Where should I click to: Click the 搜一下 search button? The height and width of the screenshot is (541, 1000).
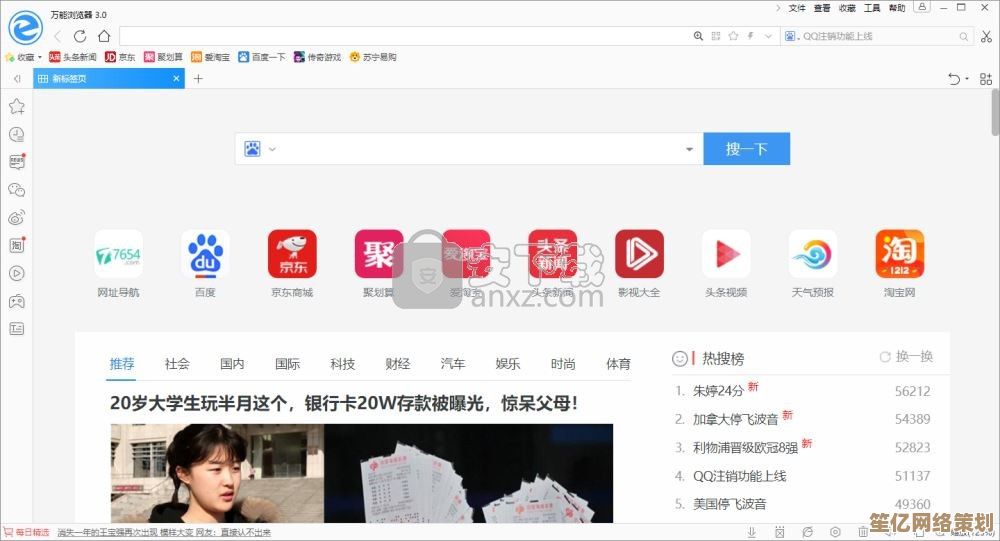(746, 149)
